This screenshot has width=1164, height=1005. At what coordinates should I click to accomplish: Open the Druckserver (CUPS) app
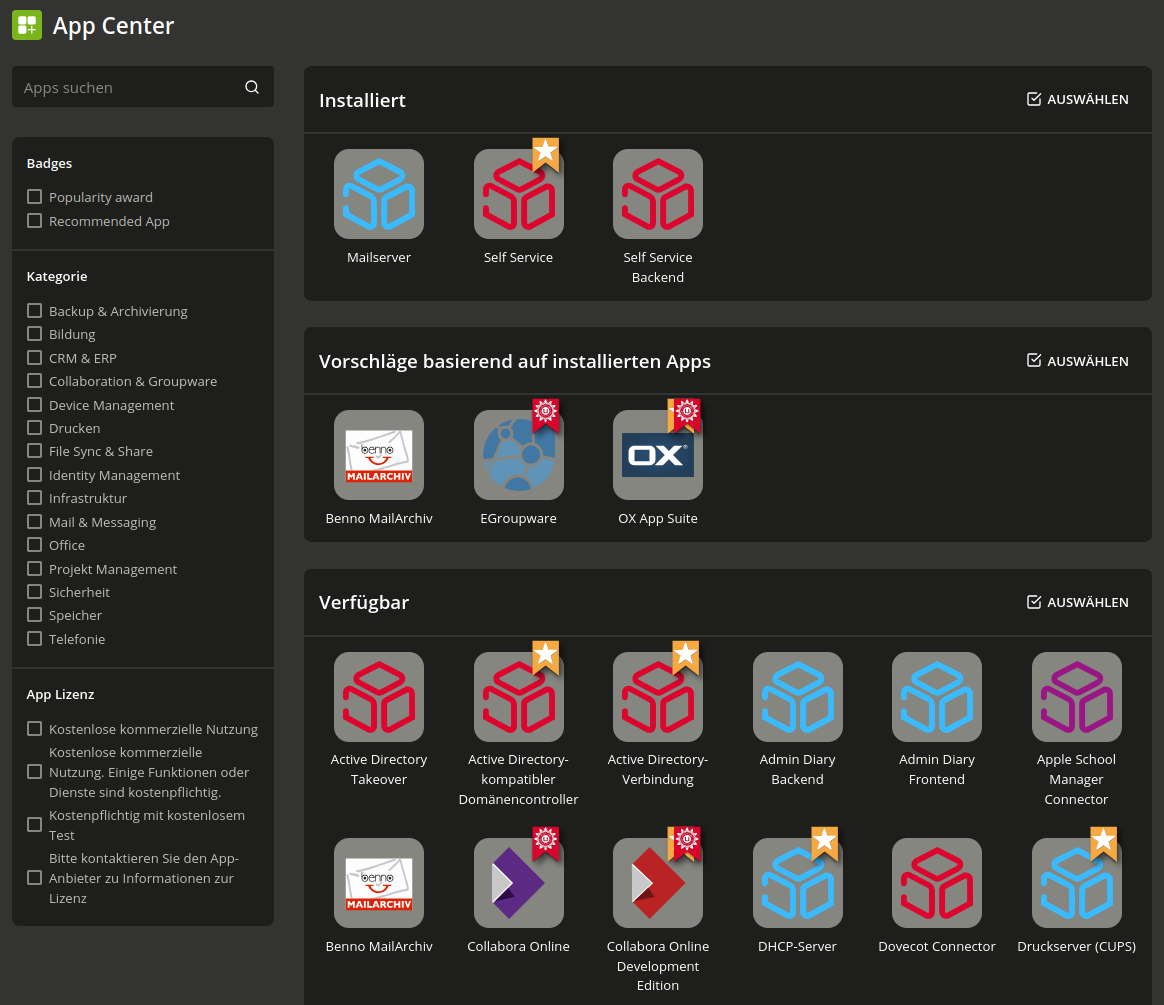click(1076, 883)
